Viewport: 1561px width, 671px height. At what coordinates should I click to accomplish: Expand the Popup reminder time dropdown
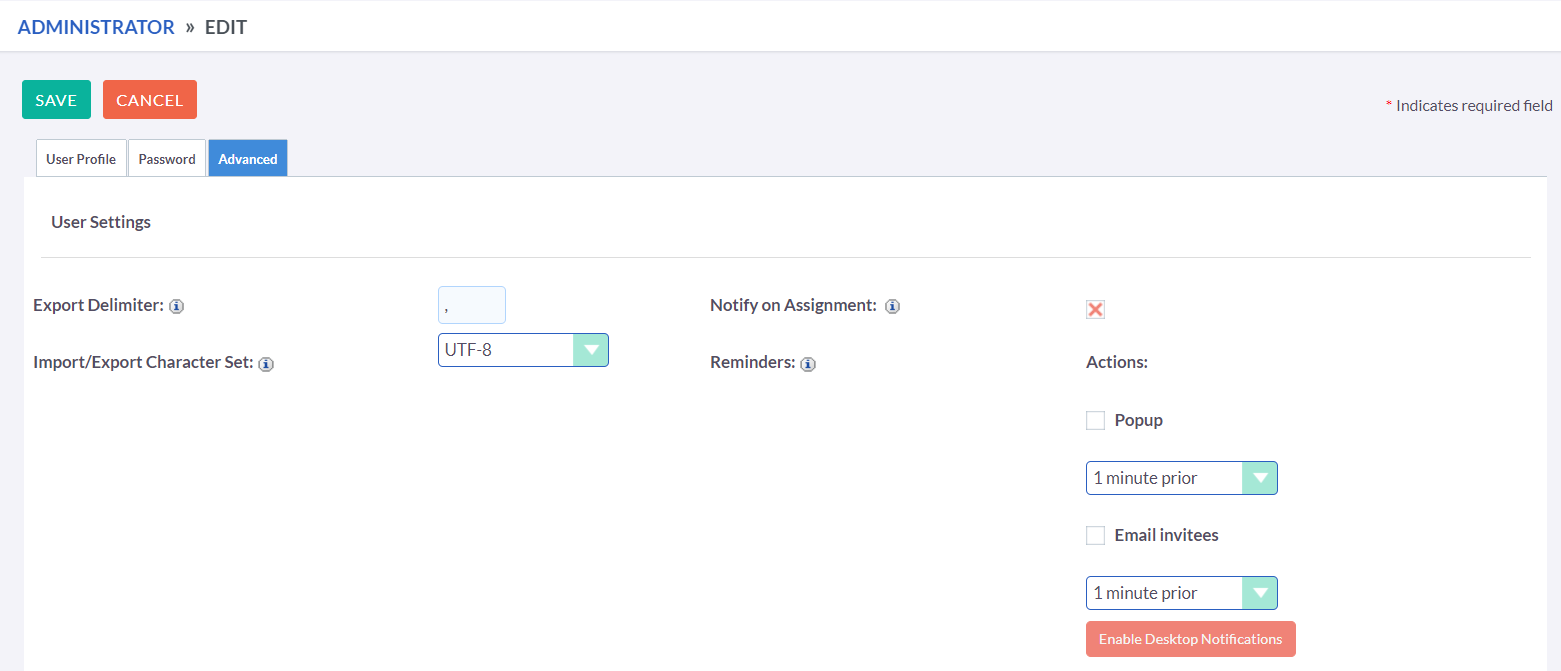click(1181, 478)
